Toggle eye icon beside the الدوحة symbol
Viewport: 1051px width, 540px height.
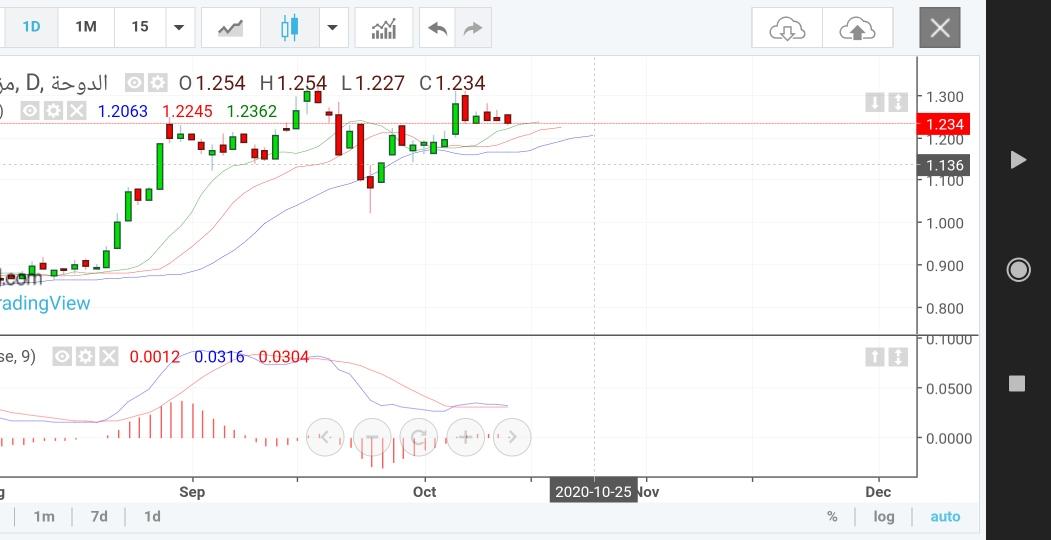[x=135, y=83]
